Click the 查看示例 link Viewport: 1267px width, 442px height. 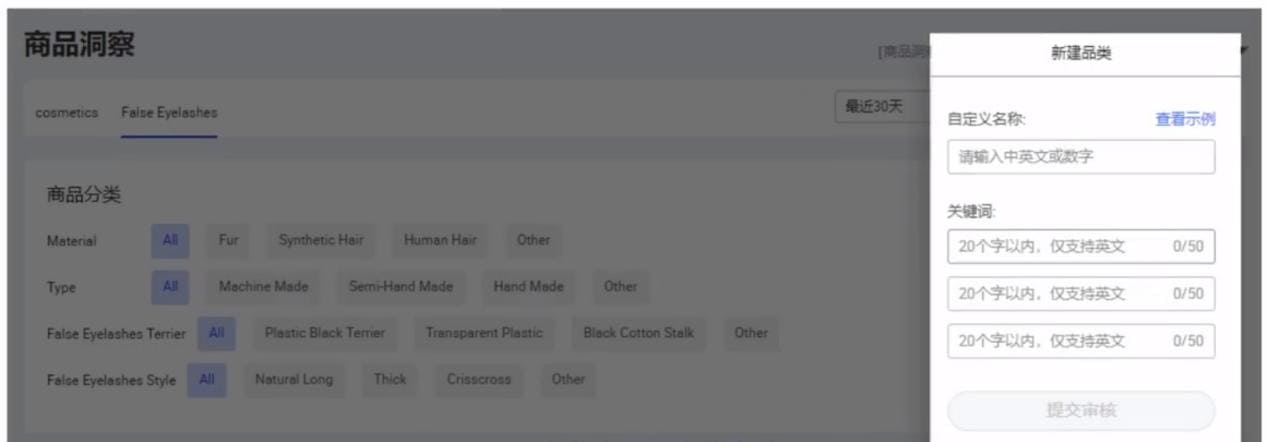pos(1185,119)
